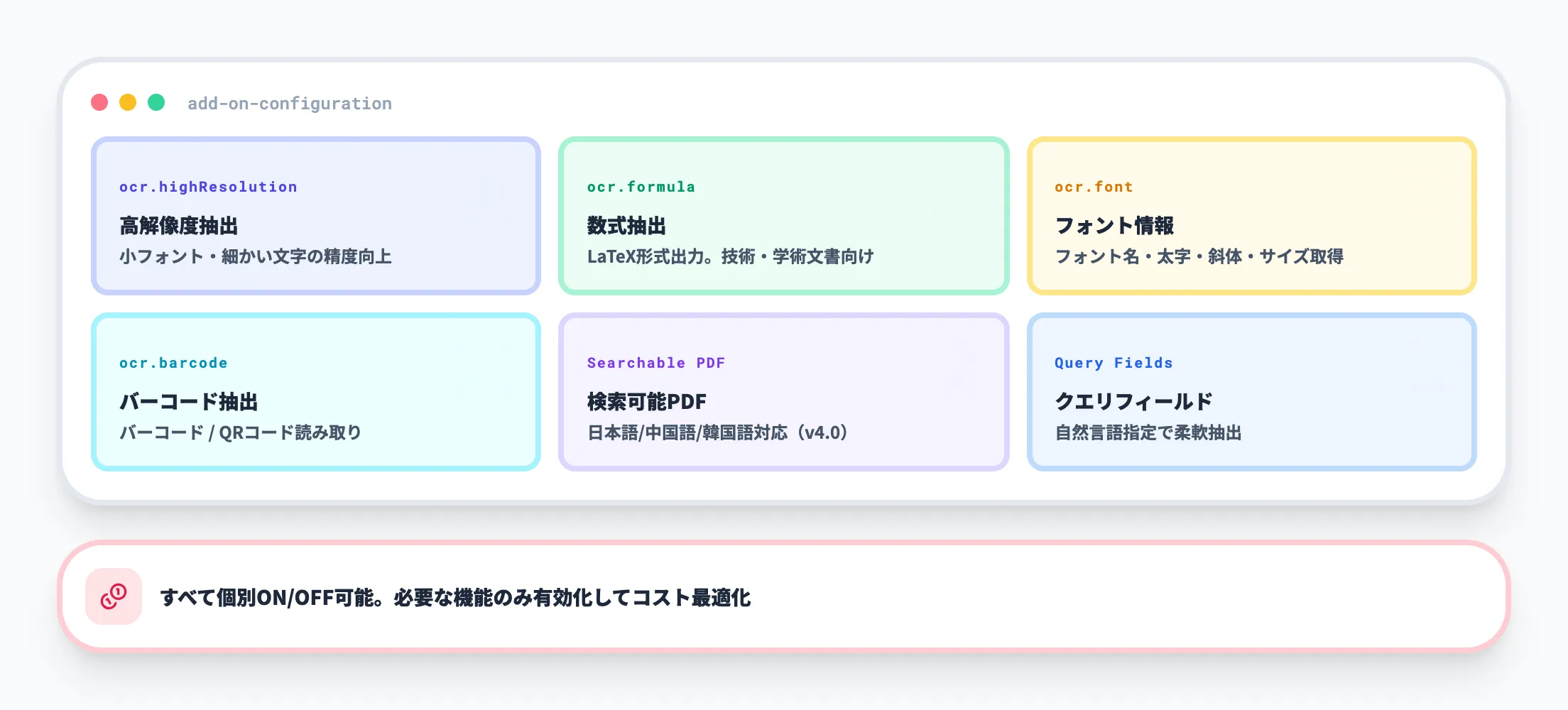
Task: Select the red traffic light dot
Action: 99,103
